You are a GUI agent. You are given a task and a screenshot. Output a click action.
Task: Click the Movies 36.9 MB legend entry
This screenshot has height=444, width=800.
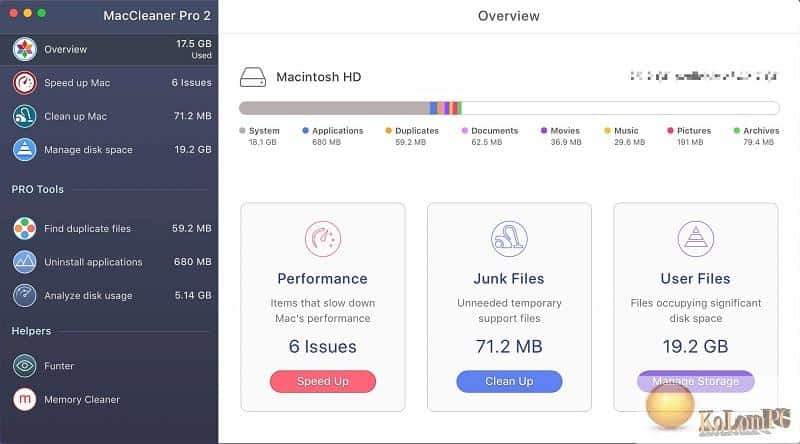tap(561, 136)
